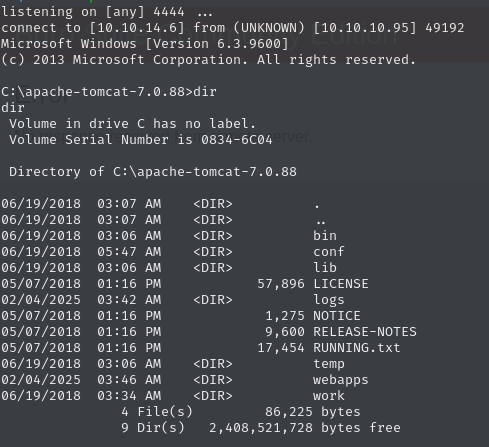
Task: Select the work directory name
Action: tap(328, 396)
